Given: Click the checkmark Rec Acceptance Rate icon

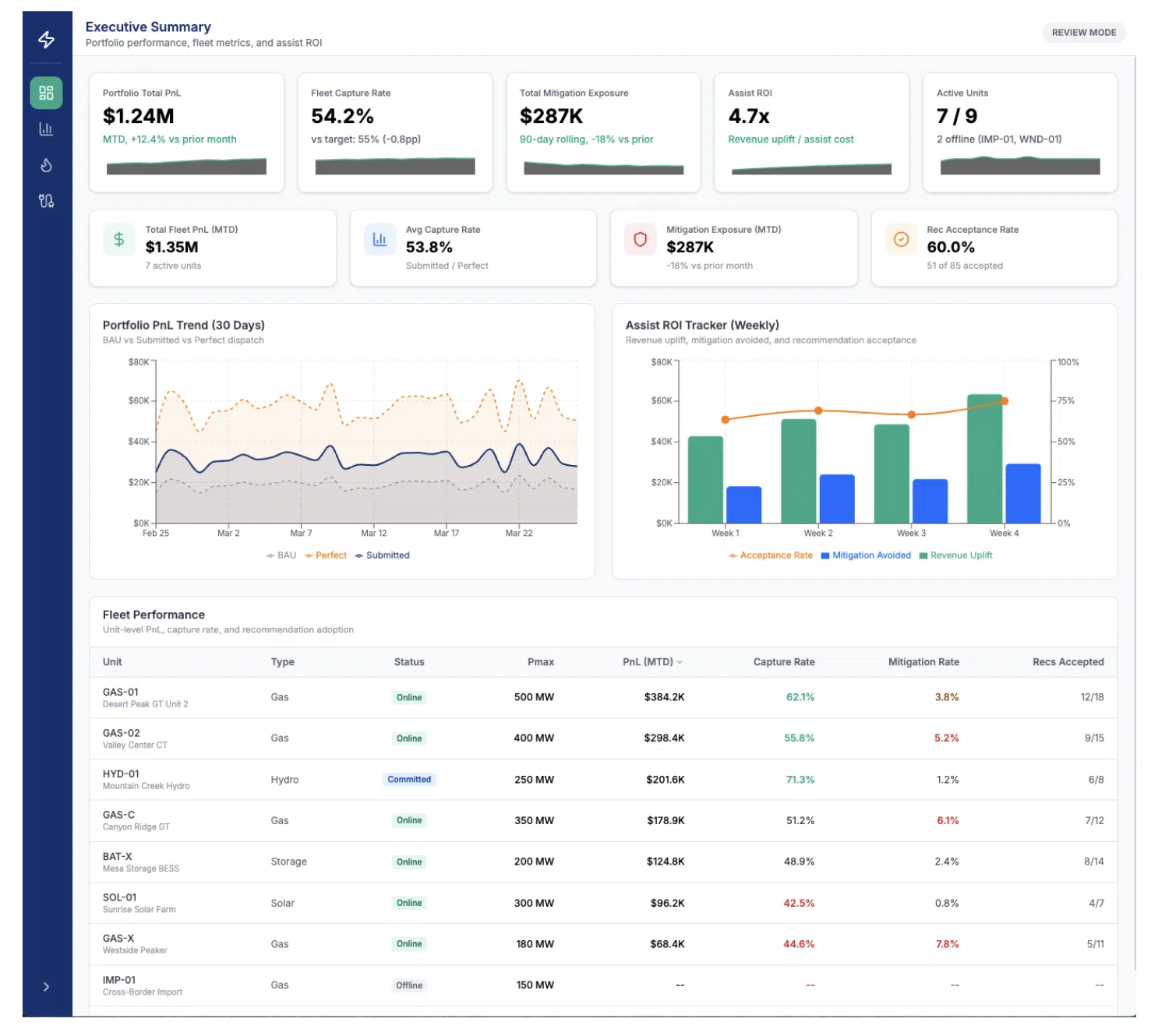Looking at the screenshot, I should [901, 239].
